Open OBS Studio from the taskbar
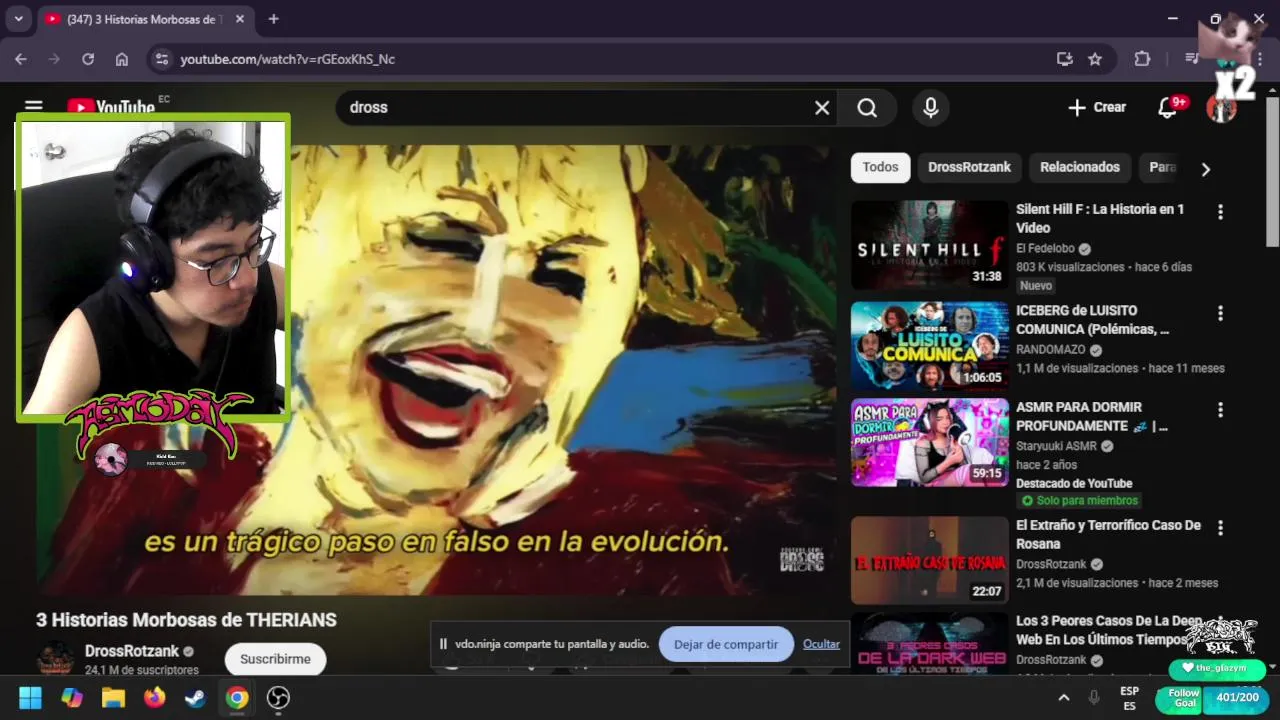The width and height of the screenshot is (1280, 720). 278,698
